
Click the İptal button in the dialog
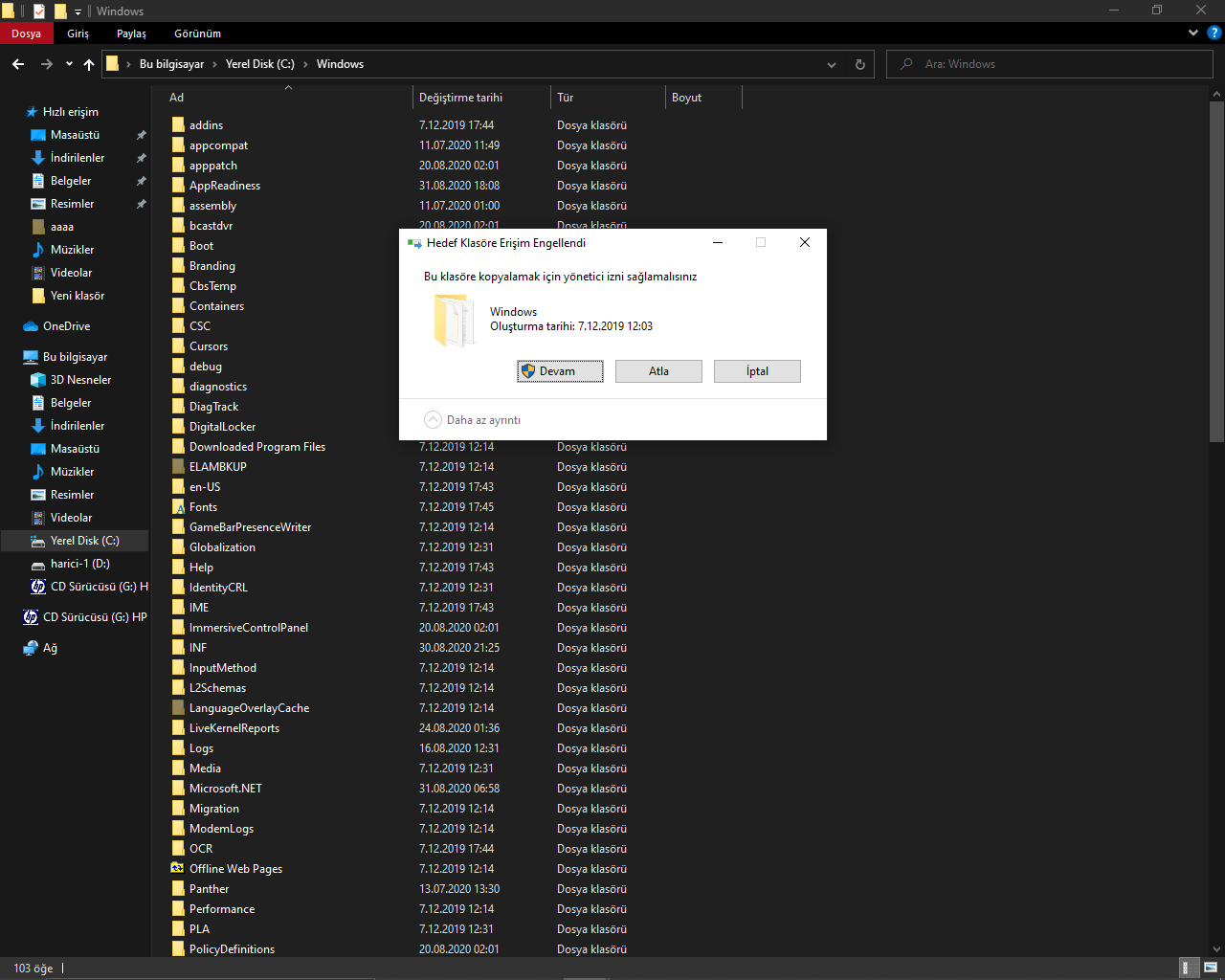[757, 371]
